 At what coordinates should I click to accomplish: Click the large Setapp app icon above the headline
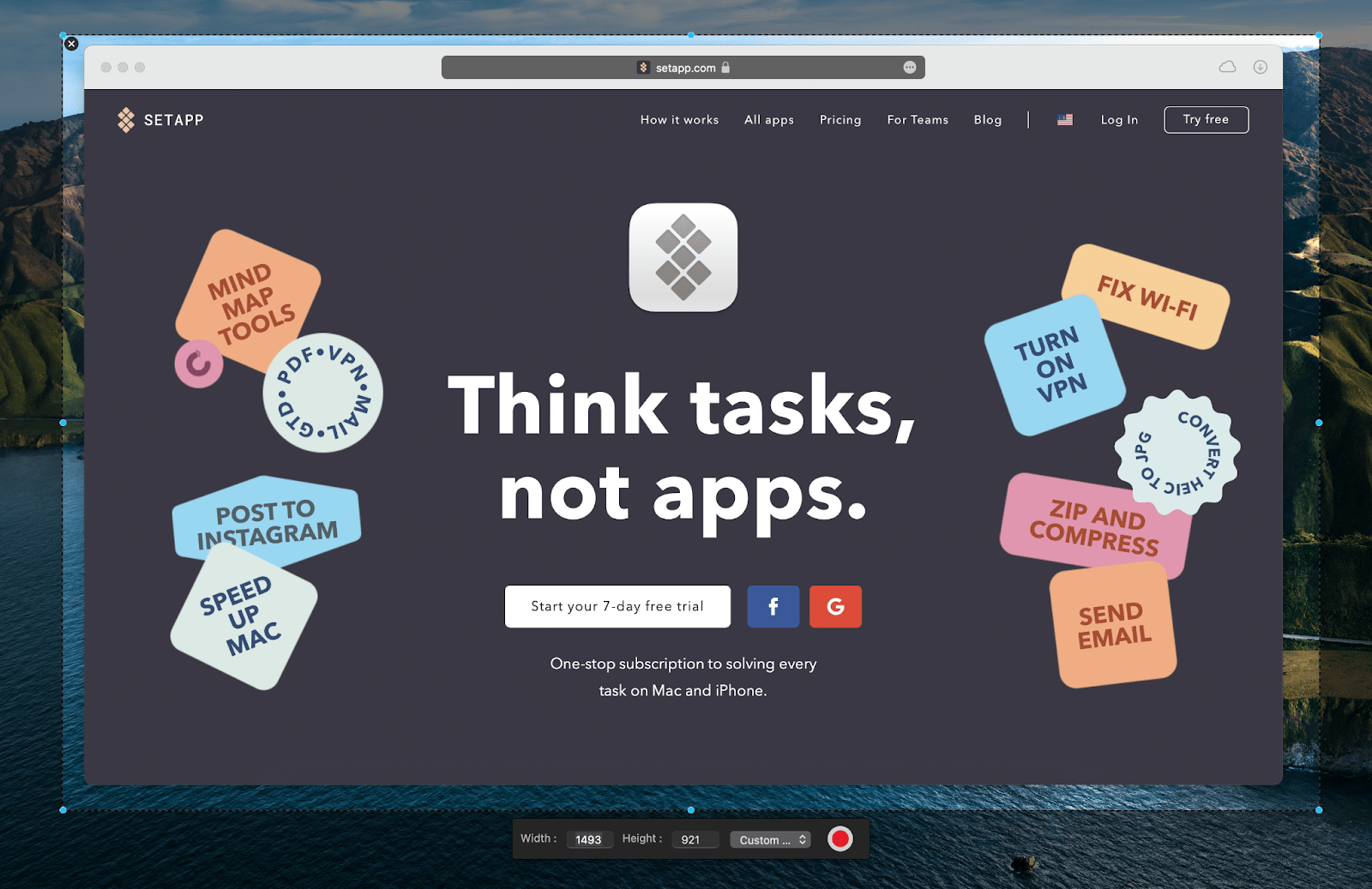(x=683, y=257)
